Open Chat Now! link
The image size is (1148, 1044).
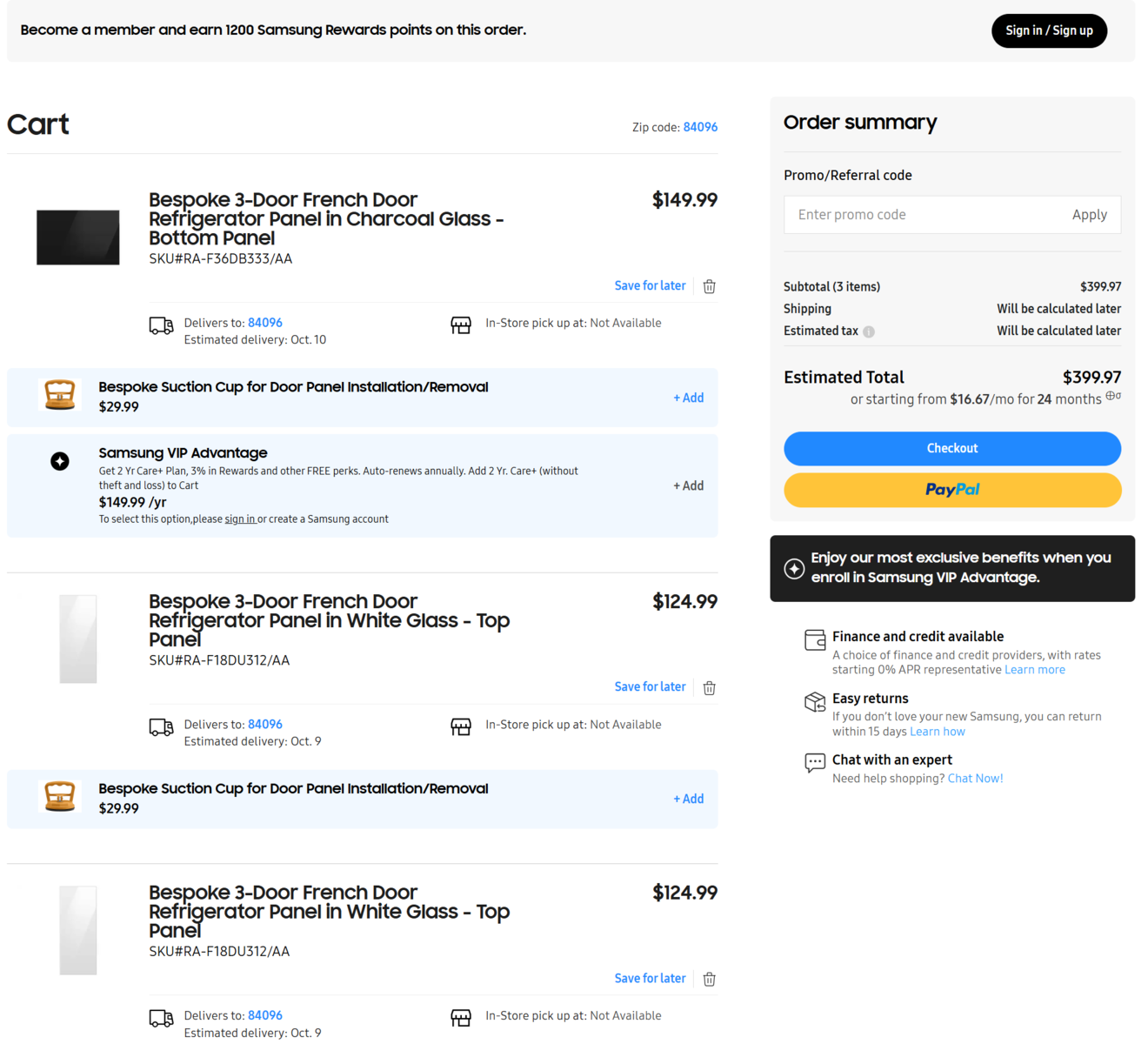pos(975,779)
